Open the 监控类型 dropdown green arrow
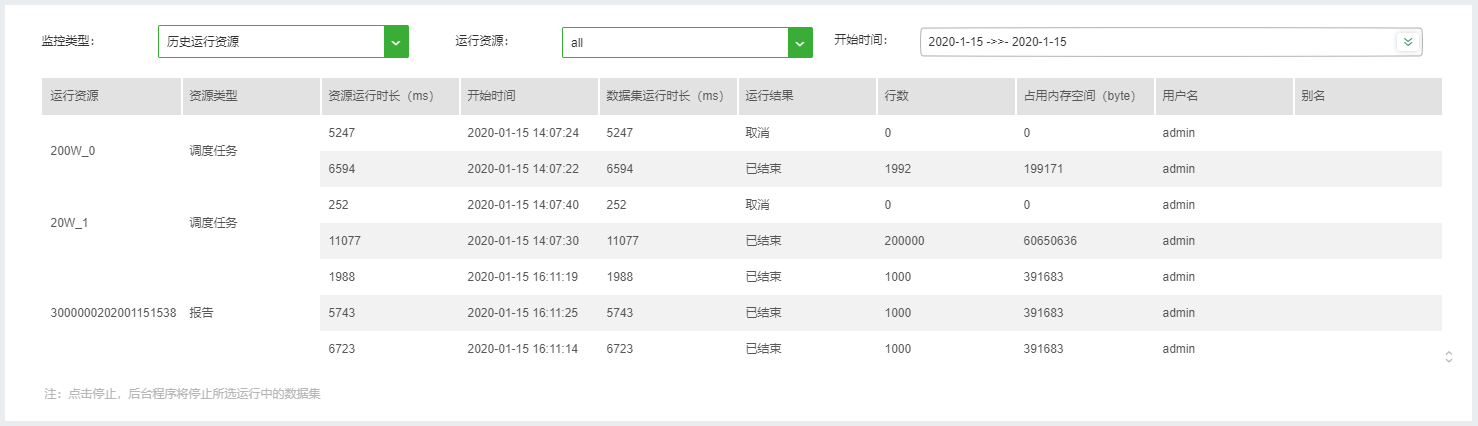 click(x=396, y=42)
